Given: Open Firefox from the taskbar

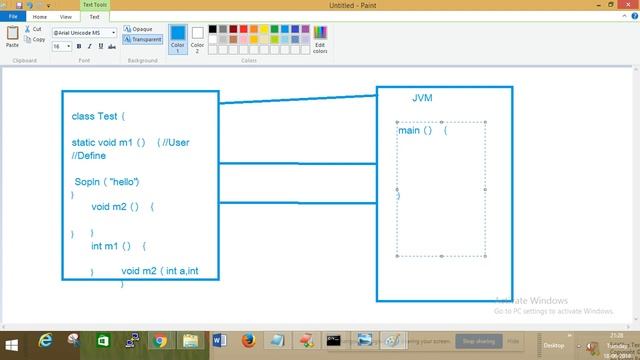Looking at the screenshot, I should point(248,340).
